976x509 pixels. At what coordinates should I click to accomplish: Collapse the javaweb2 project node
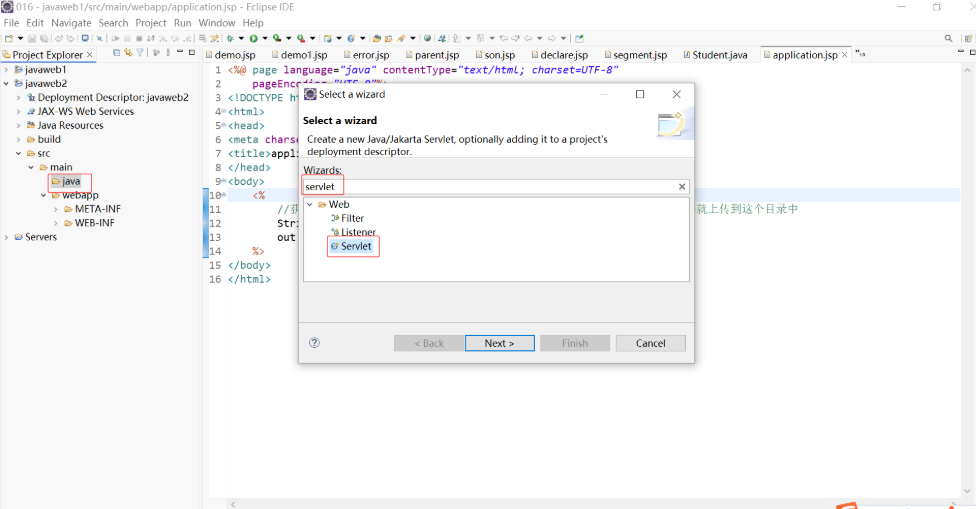(x=6, y=83)
